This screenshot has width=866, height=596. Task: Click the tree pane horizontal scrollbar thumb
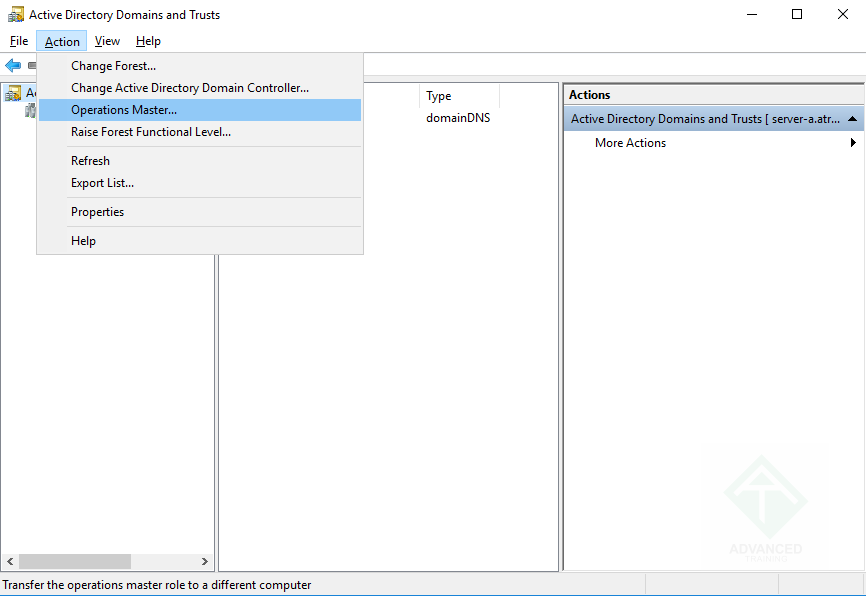pos(75,561)
